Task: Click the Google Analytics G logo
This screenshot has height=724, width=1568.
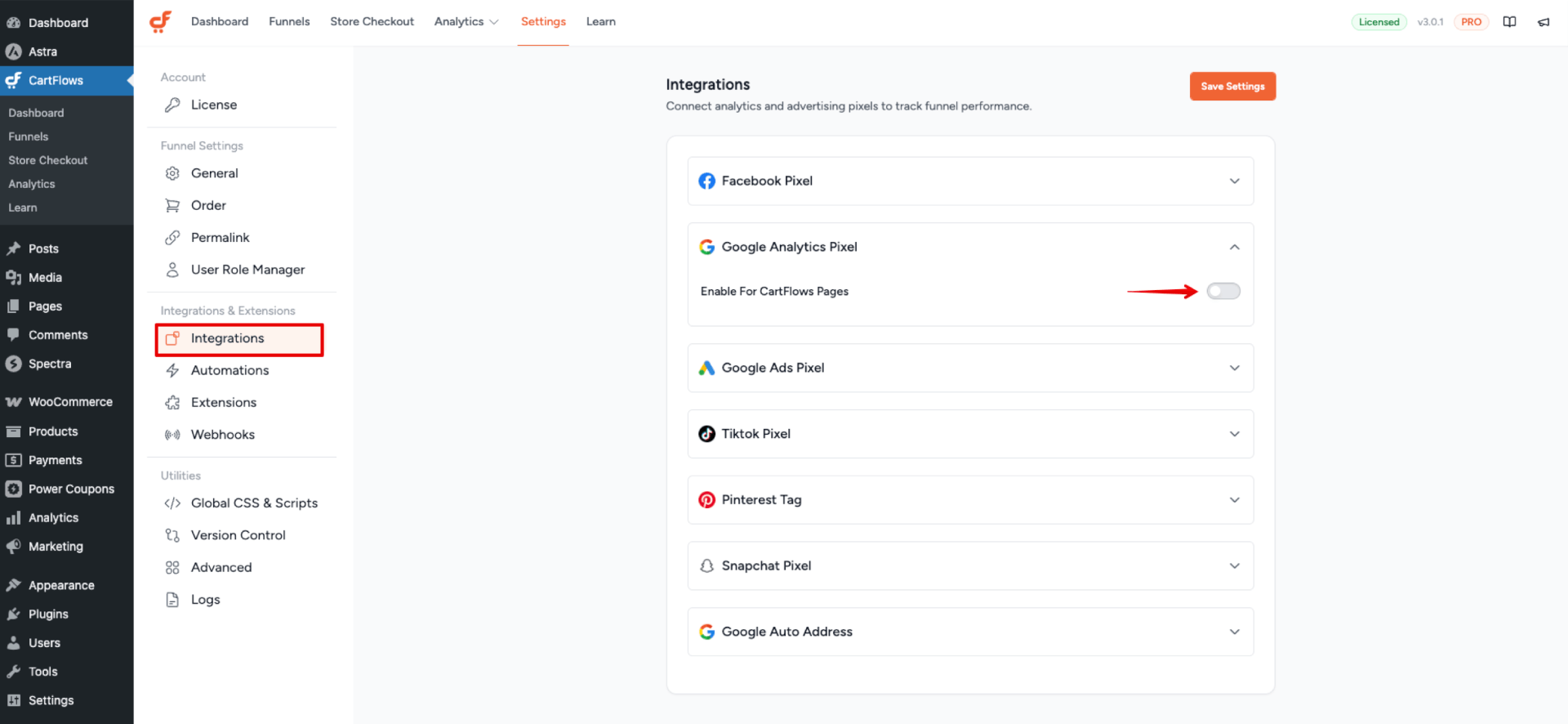Action: (x=706, y=247)
